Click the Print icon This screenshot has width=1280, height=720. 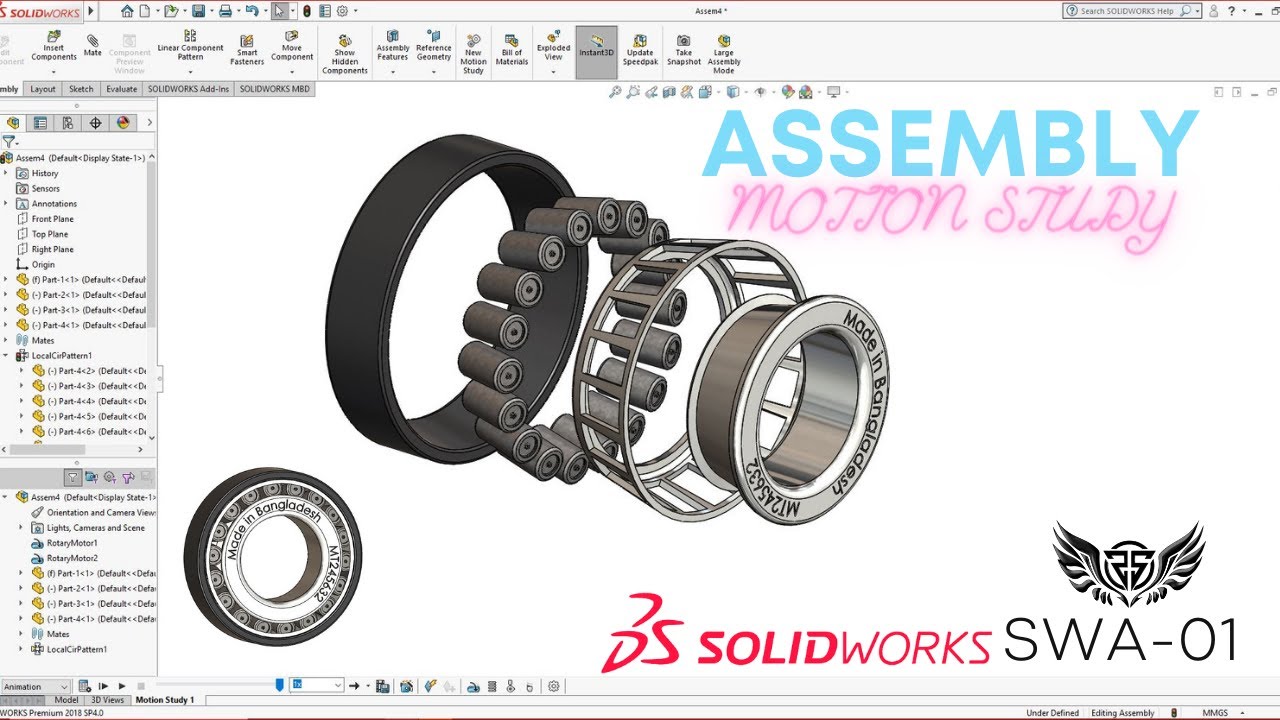225,11
